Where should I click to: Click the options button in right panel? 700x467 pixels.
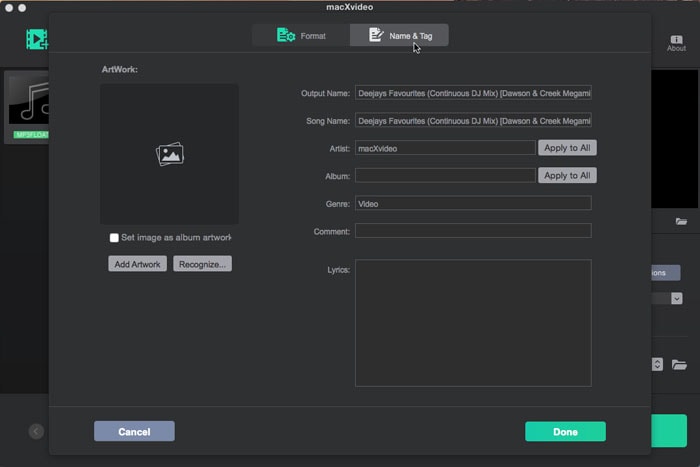click(x=666, y=273)
